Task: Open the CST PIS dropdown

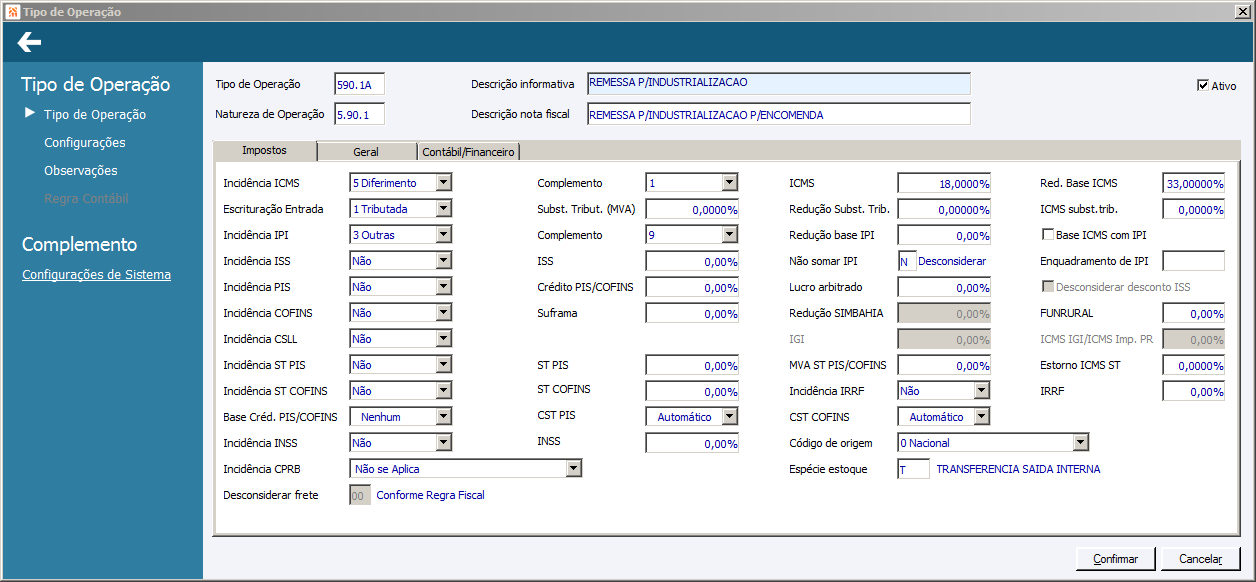Action: coord(729,417)
